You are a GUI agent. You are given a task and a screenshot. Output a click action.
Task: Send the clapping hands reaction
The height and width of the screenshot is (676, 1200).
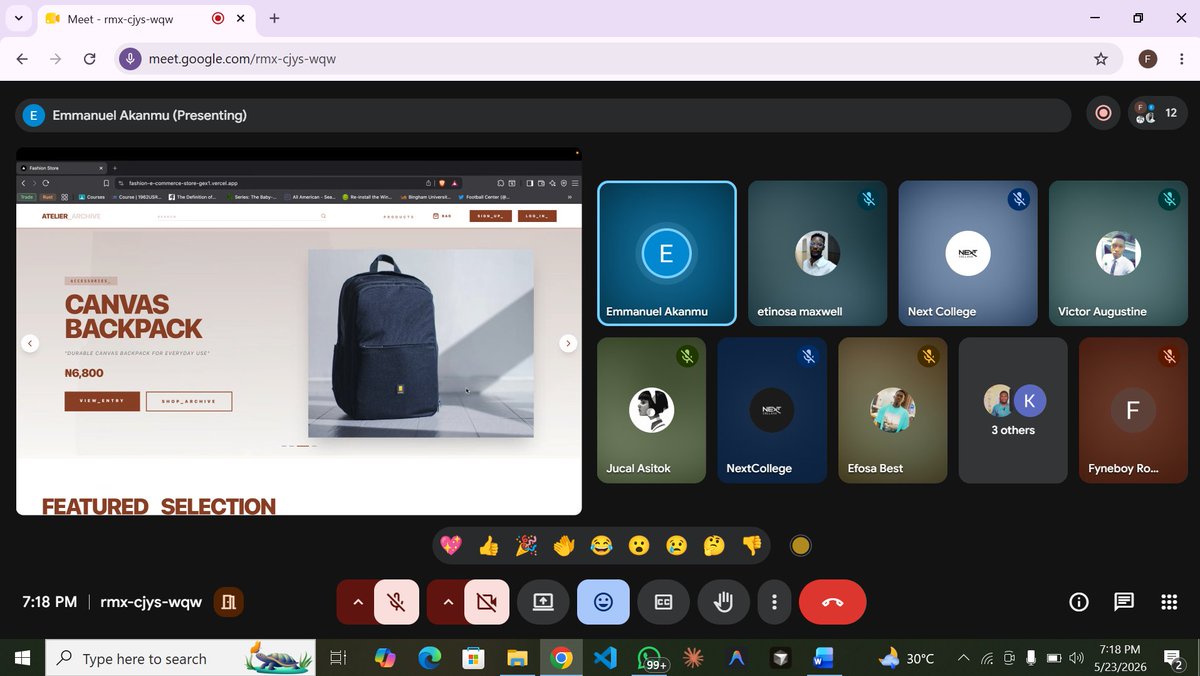point(564,546)
